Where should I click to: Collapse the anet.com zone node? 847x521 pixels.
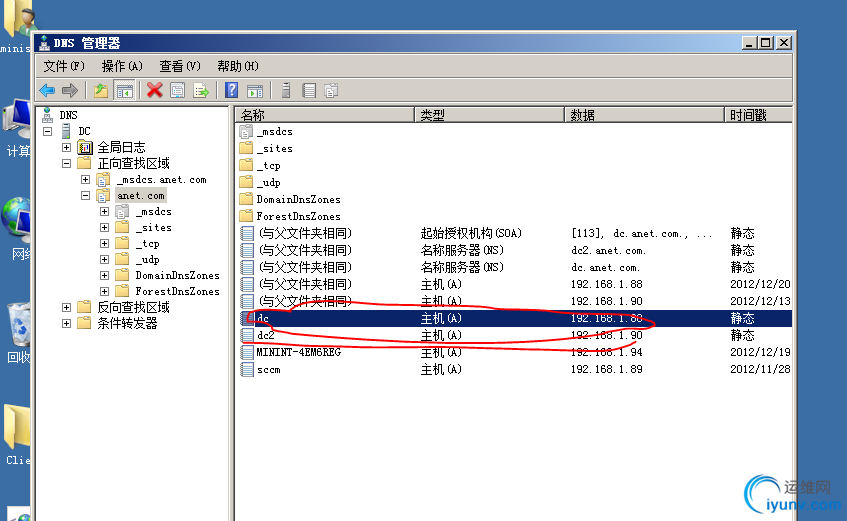85,196
